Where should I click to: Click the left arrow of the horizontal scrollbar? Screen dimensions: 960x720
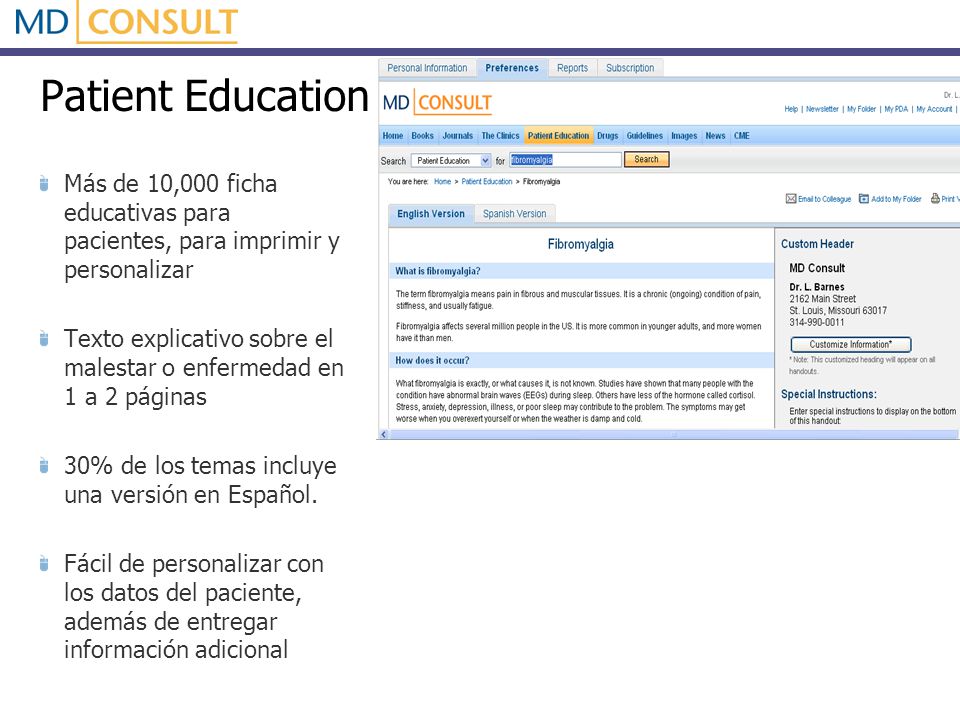[x=384, y=434]
